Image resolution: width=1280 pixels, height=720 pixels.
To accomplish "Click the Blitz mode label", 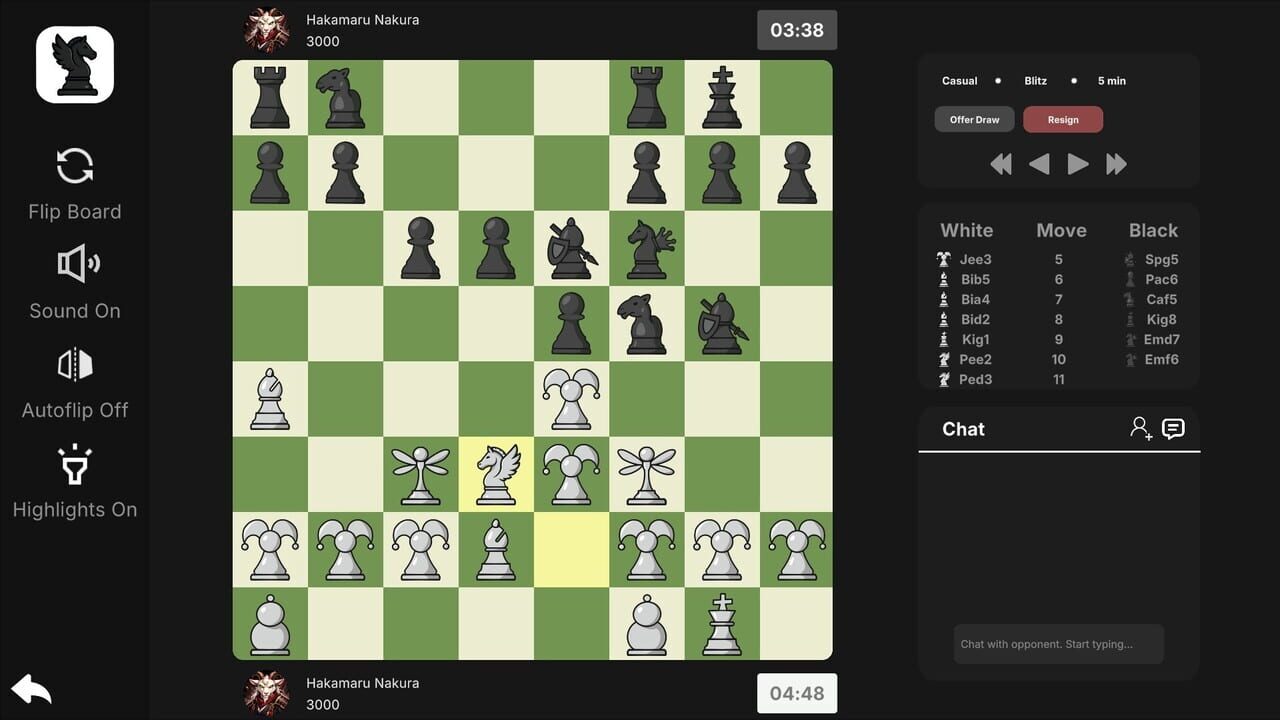I will tap(1035, 81).
